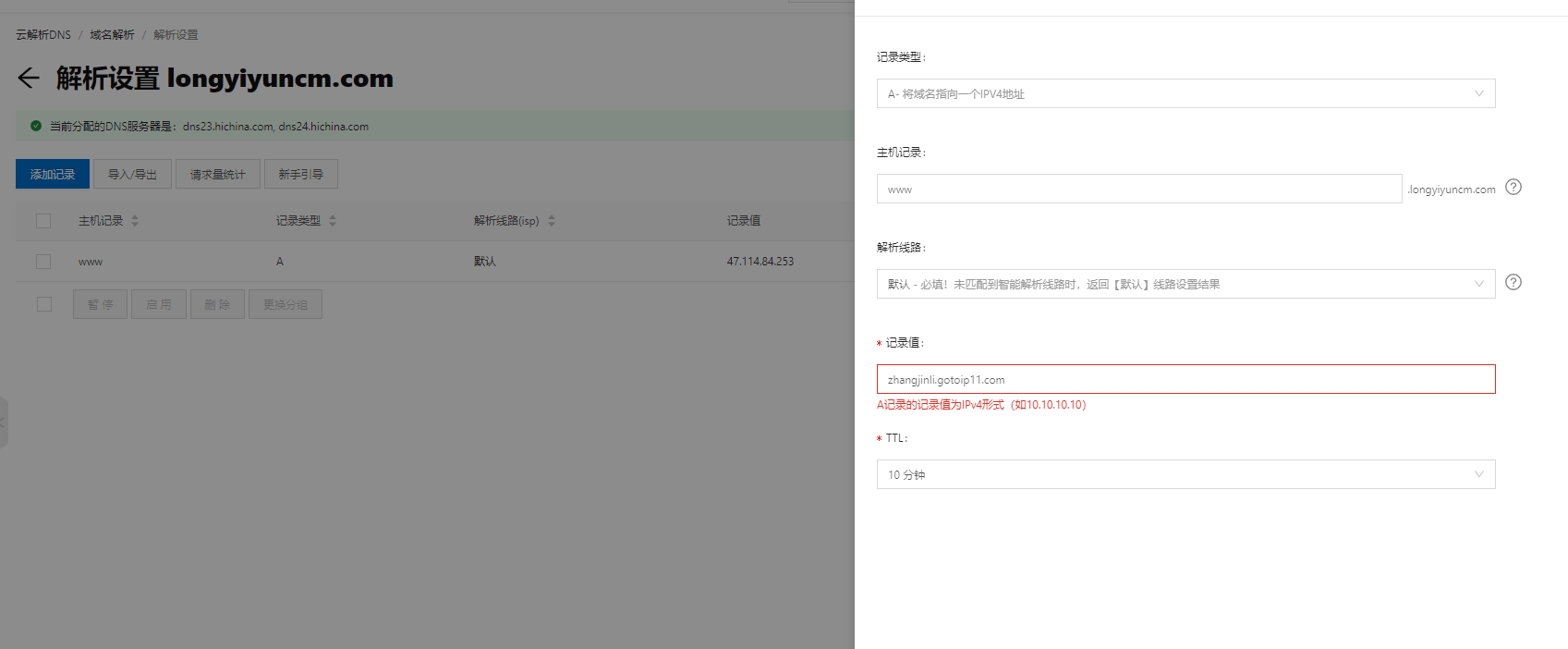Go to 域名解析 breadcrumb

(112, 35)
